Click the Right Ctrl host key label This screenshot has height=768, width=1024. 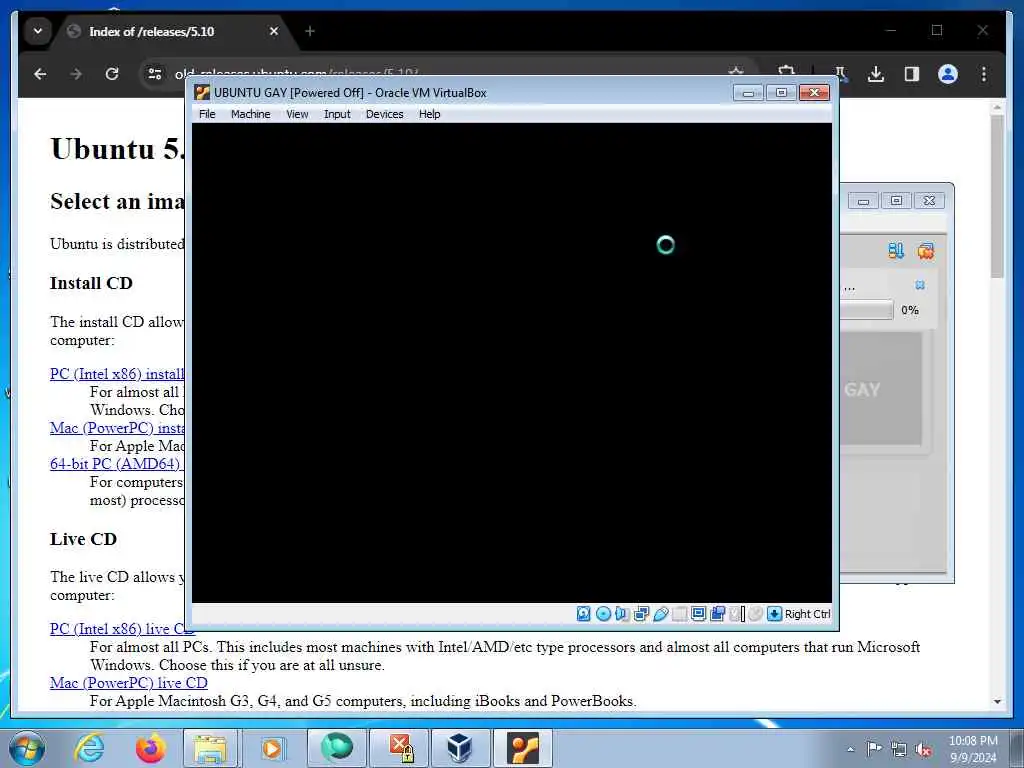click(x=807, y=614)
